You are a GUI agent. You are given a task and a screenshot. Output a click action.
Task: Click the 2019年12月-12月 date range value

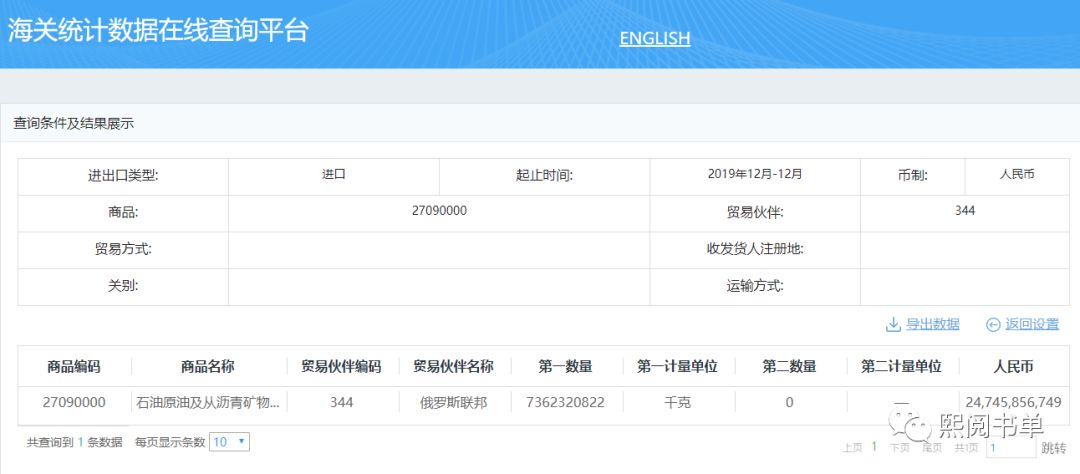755,174
